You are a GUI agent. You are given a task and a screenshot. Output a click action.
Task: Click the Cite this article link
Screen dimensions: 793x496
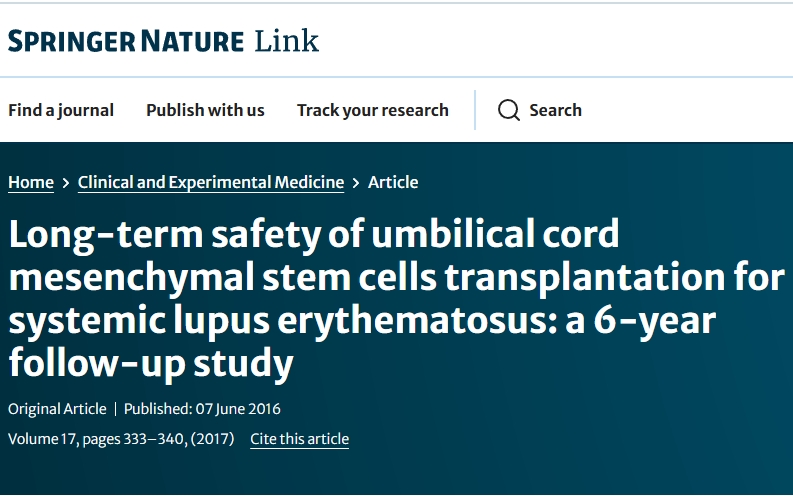click(300, 439)
